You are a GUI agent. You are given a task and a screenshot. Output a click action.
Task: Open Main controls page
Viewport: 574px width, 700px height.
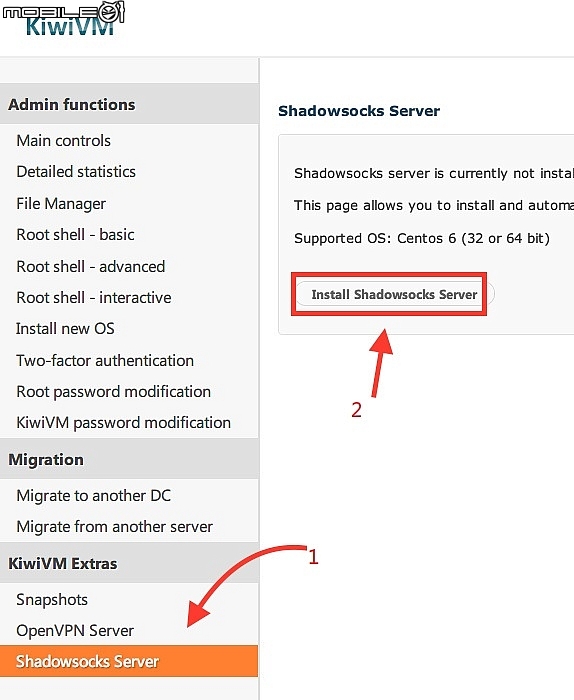tap(63, 141)
